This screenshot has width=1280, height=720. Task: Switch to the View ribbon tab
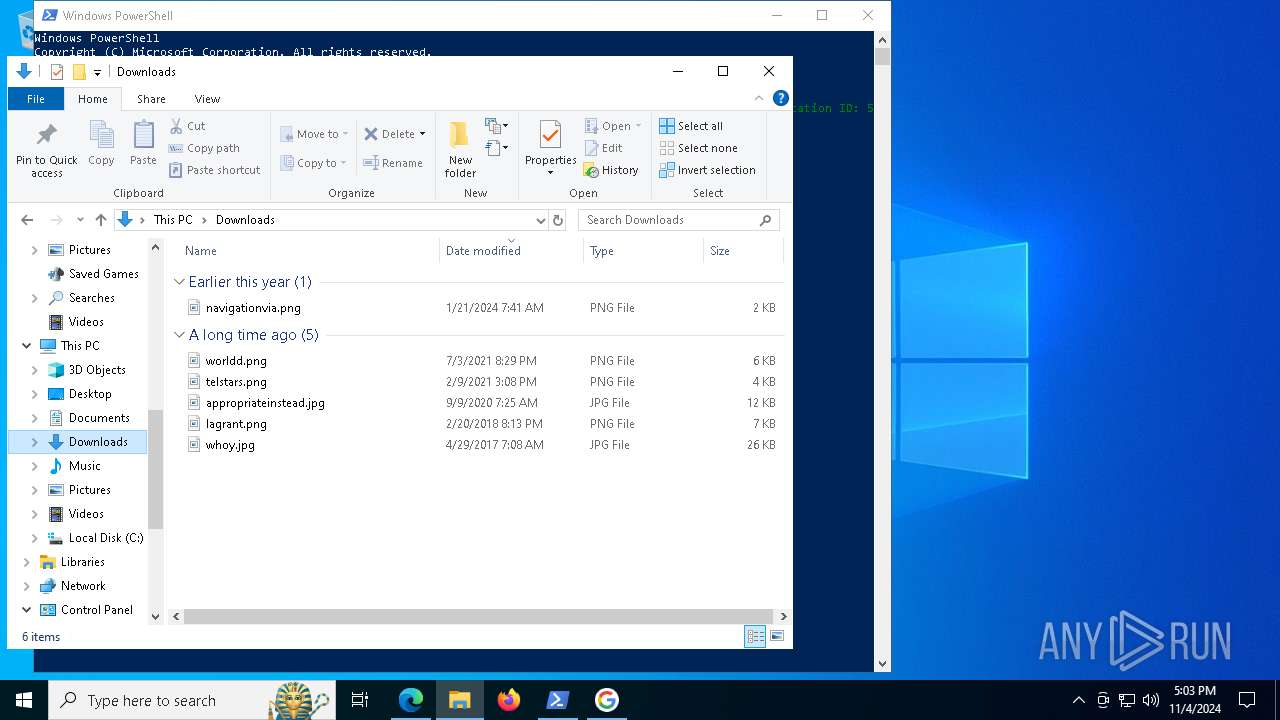207,99
